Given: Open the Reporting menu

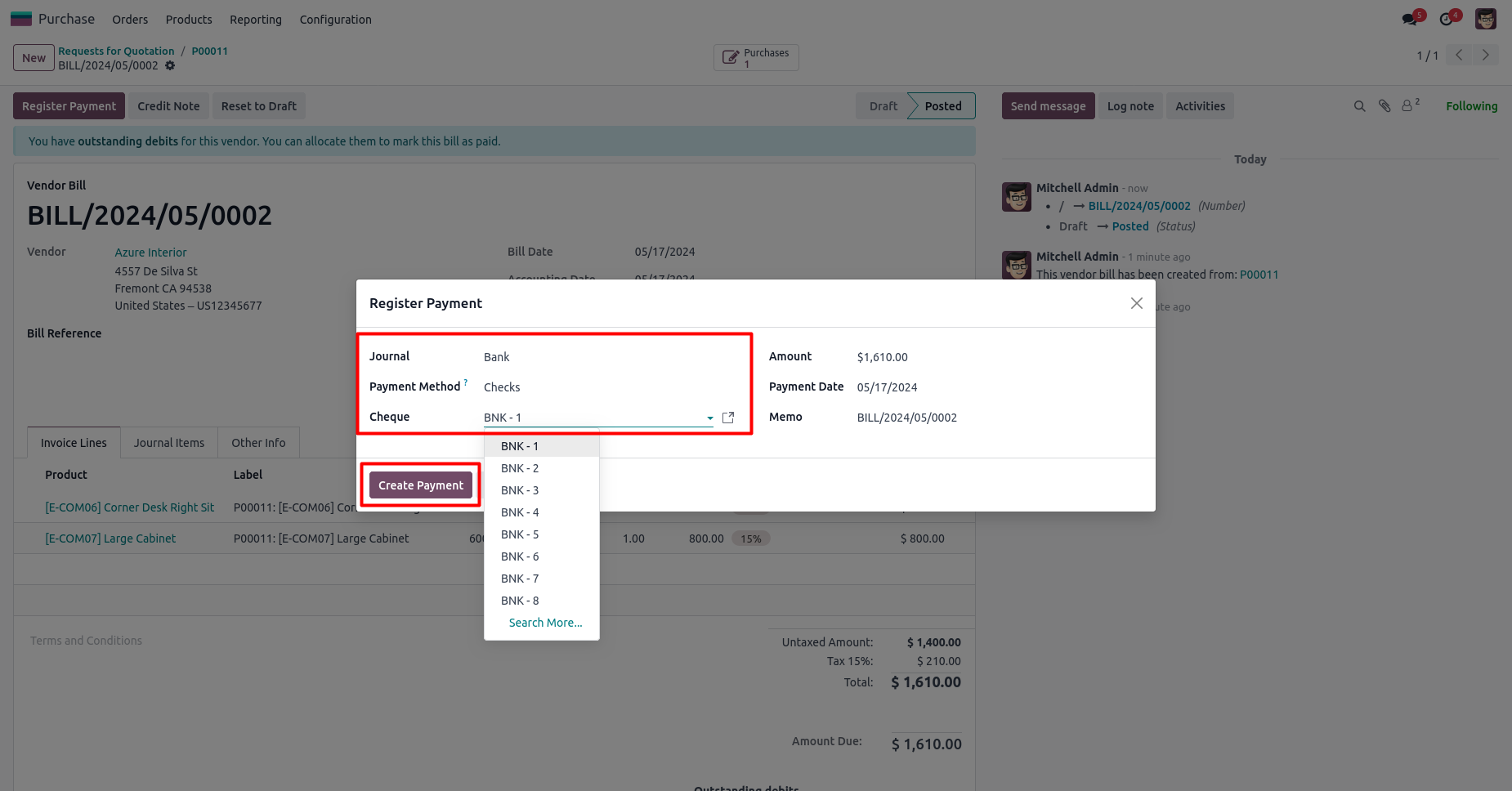Looking at the screenshot, I should coord(256,20).
